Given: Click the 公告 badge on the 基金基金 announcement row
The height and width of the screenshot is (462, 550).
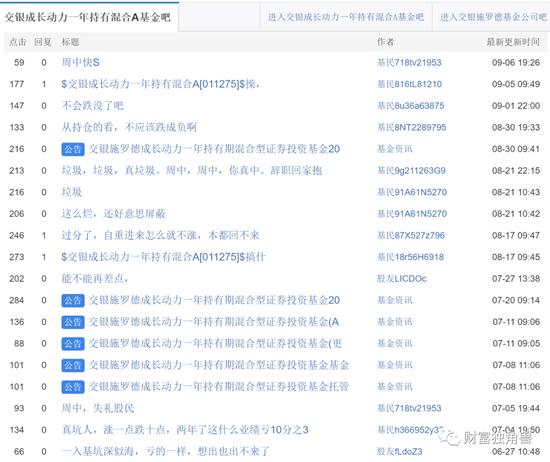Looking at the screenshot, I should click(x=73, y=366).
